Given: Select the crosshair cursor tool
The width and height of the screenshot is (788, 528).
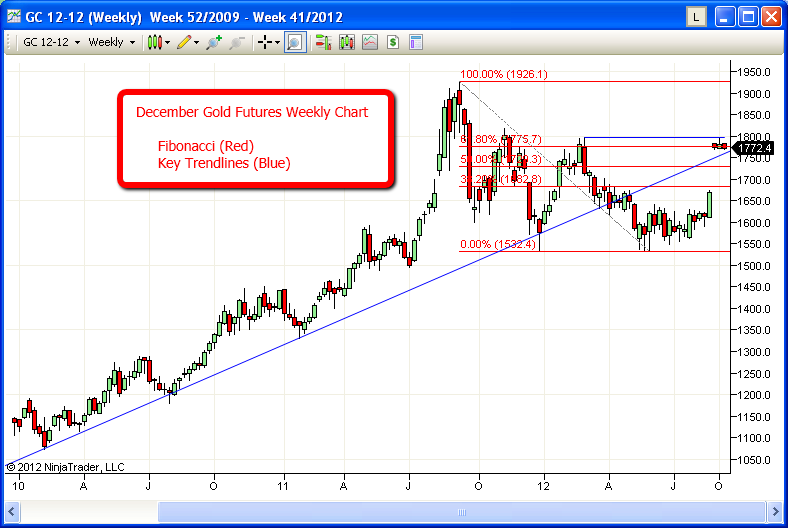Looking at the screenshot, I should pos(264,42).
